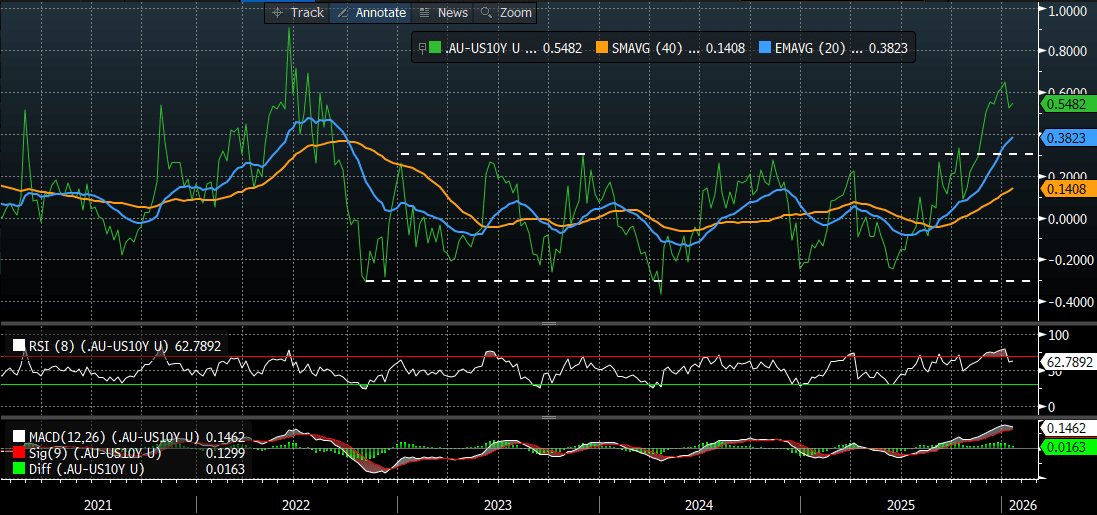The width and height of the screenshot is (1097, 515).
Task: Click the 0.5482 green price axis tag
Action: point(1065,103)
